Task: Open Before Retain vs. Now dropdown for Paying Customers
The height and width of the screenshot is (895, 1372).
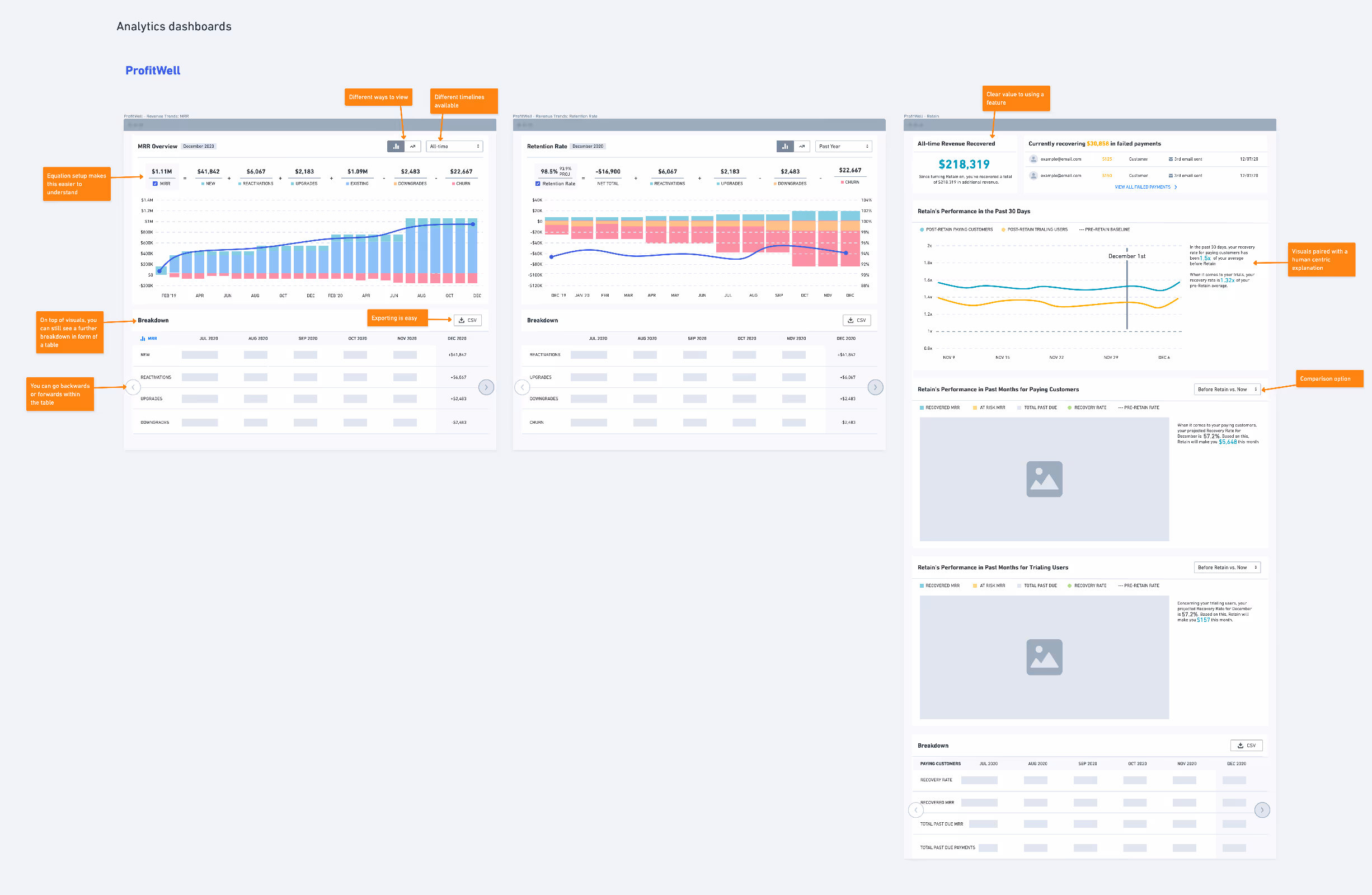Action: click(x=1226, y=389)
